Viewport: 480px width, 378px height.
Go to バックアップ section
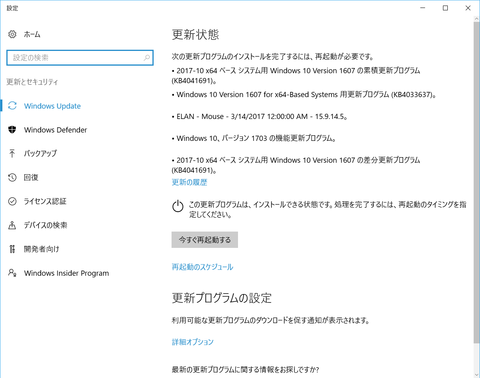[x=40, y=153]
